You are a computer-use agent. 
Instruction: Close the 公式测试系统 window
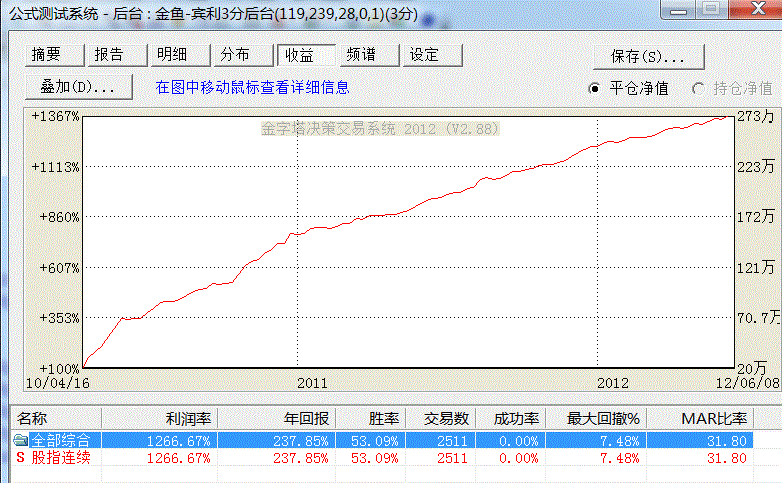(x=758, y=8)
